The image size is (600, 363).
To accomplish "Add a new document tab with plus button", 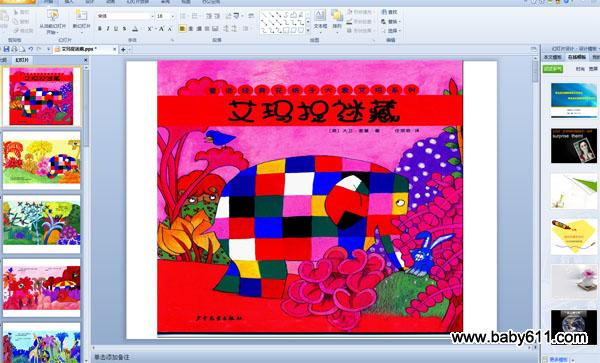I will 123,49.
